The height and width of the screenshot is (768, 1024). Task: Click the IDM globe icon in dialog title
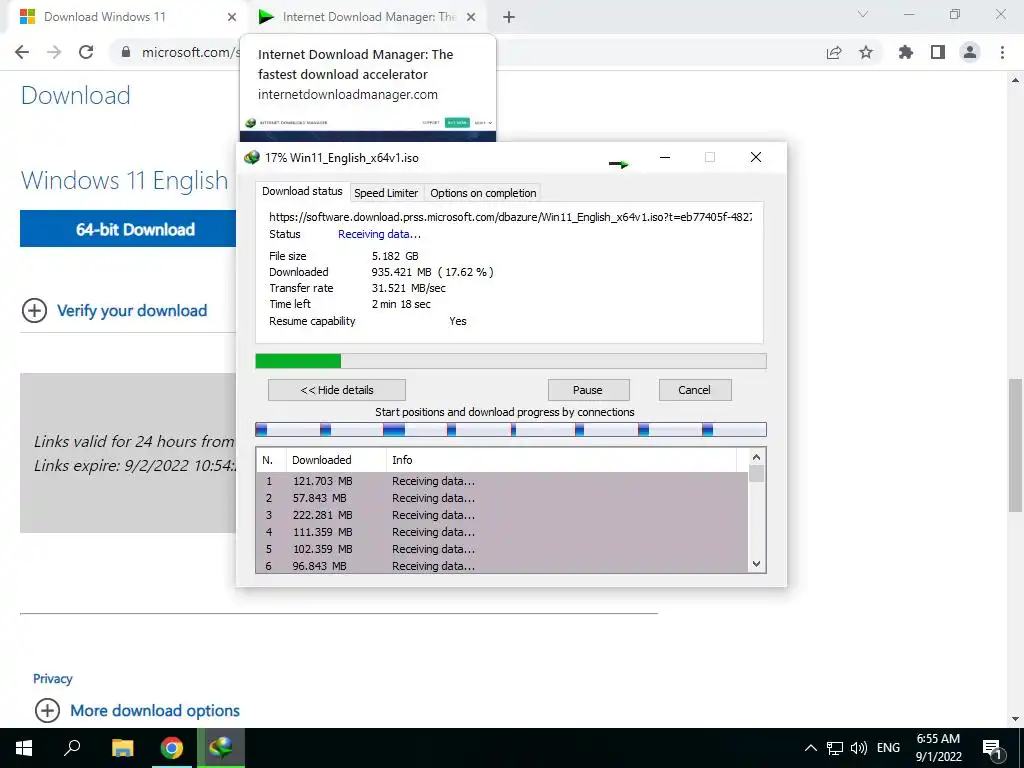251,157
